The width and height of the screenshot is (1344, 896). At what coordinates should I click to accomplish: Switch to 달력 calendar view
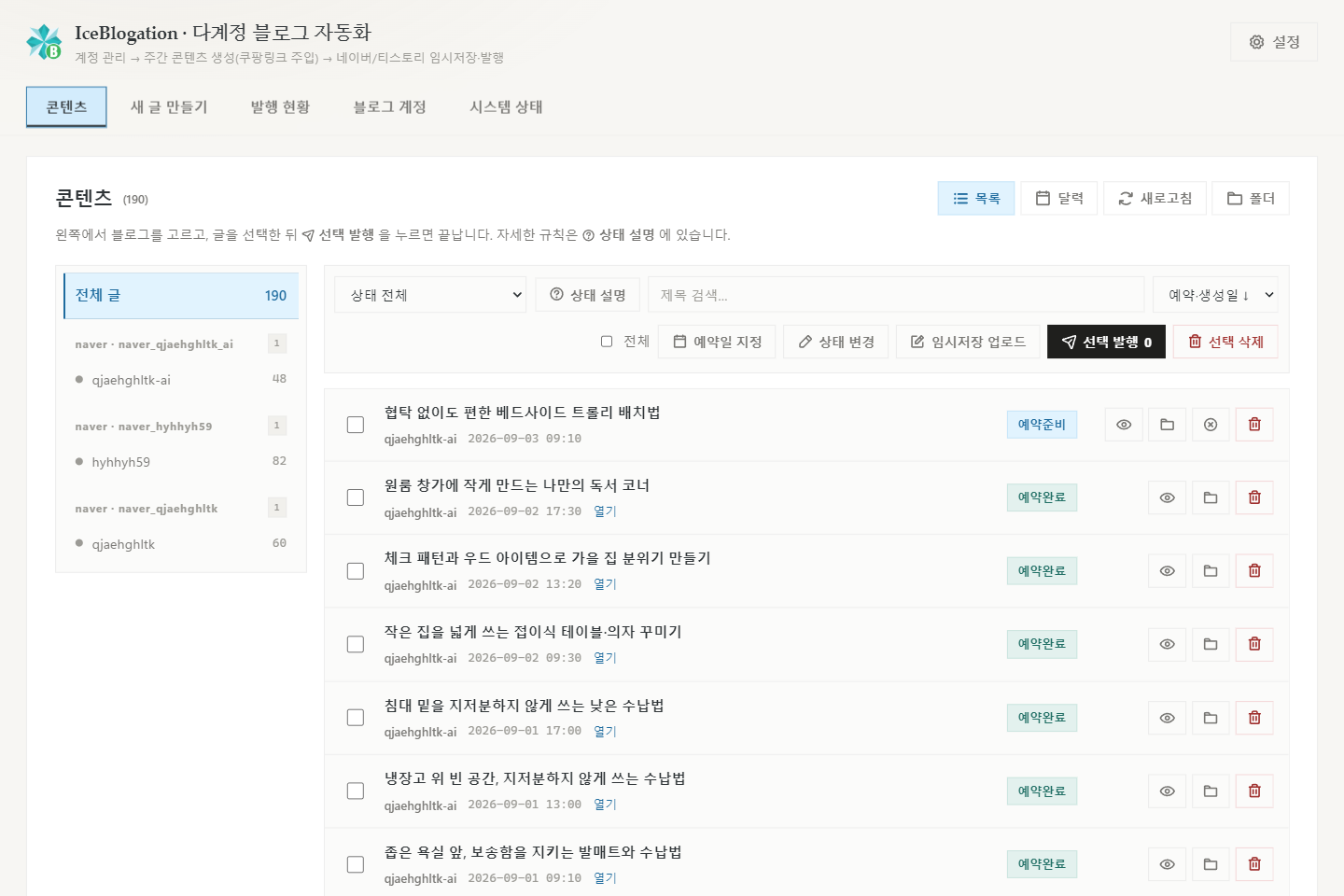(1059, 198)
